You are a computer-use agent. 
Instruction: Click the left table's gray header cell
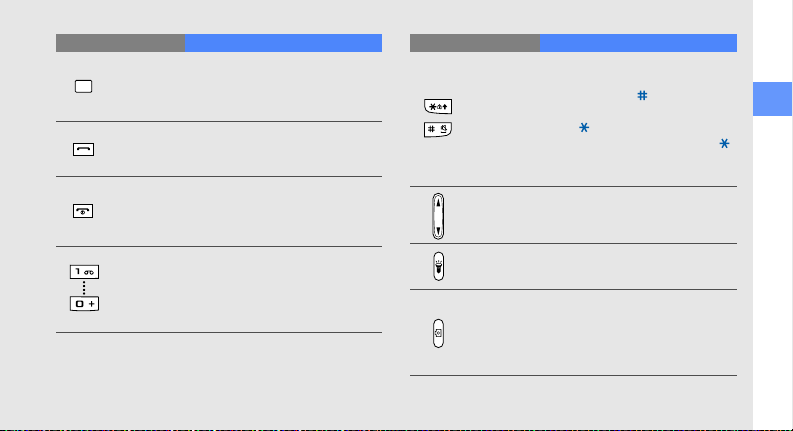tap(120, 43)
